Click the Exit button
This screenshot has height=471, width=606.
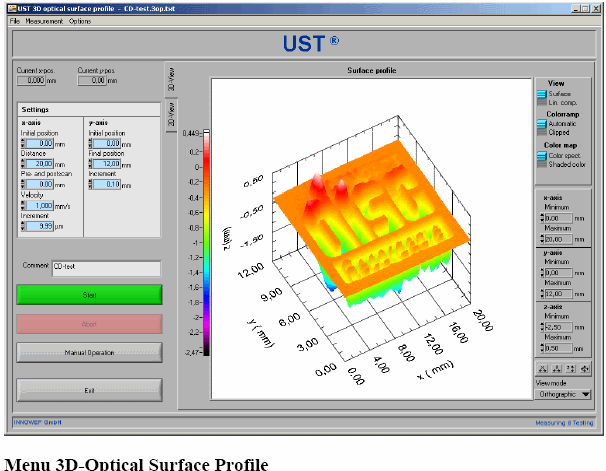coord(89,390)
